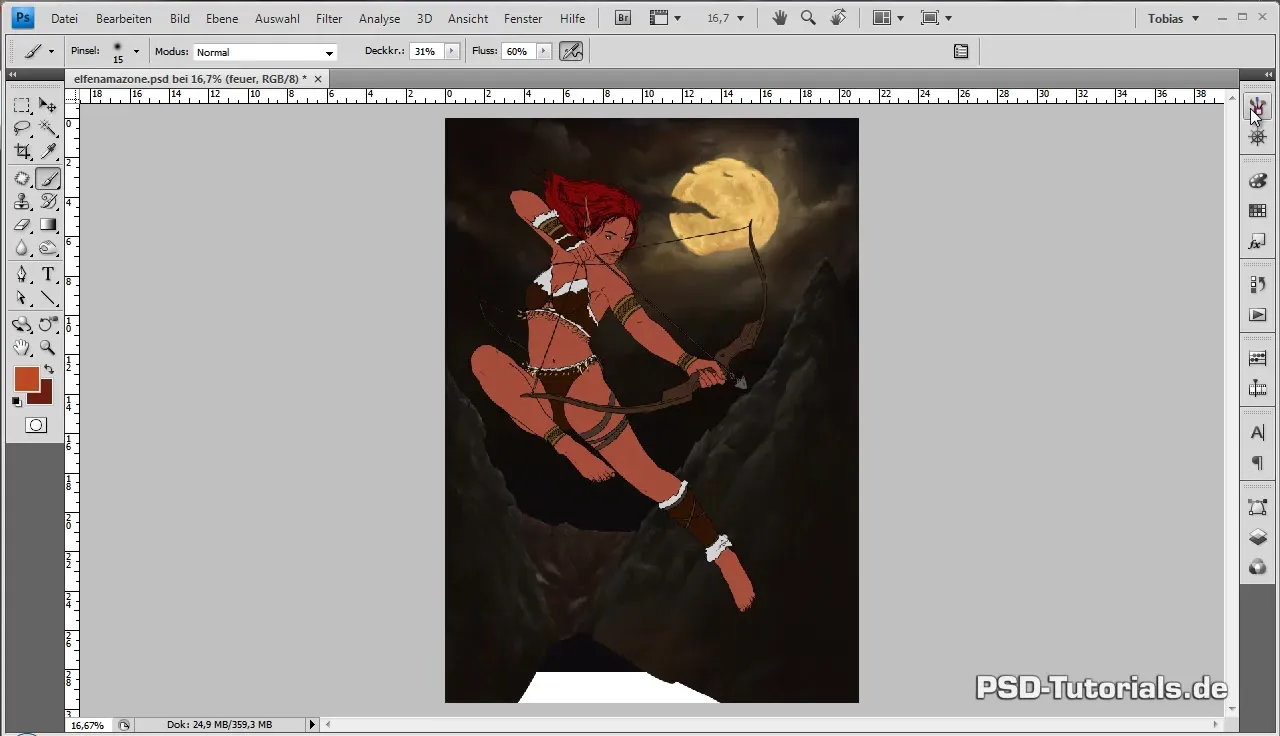
Task: Open the Tobias workspace switcher
Action: (1173, 18)
